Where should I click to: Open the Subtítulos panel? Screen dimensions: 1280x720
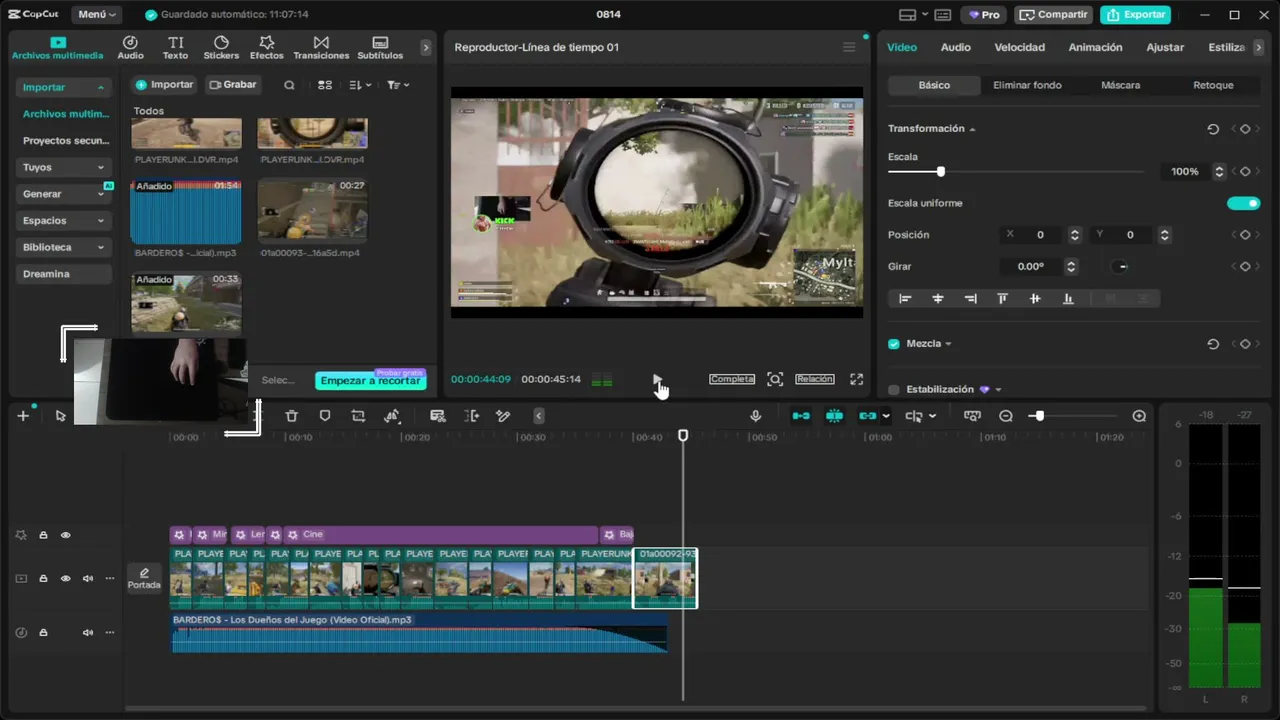tap(380, 47)
